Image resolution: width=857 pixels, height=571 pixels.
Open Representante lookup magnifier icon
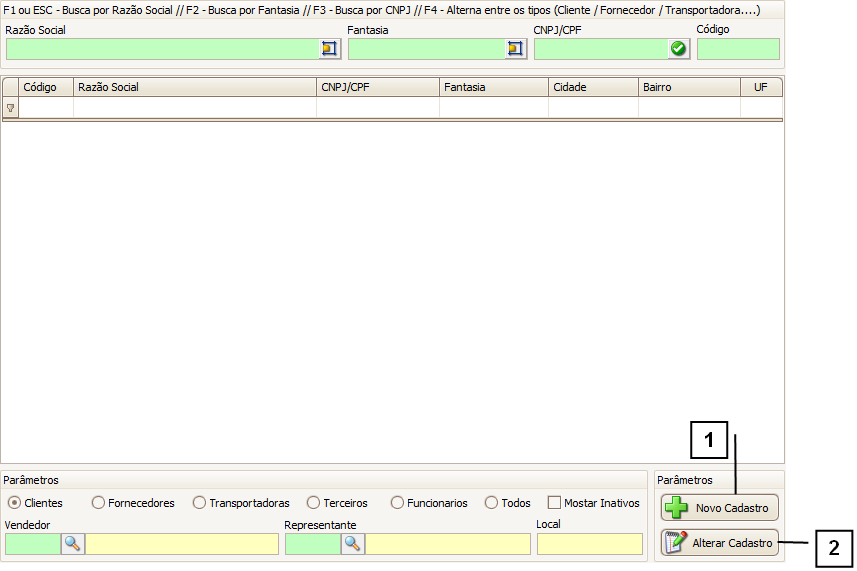353,544
